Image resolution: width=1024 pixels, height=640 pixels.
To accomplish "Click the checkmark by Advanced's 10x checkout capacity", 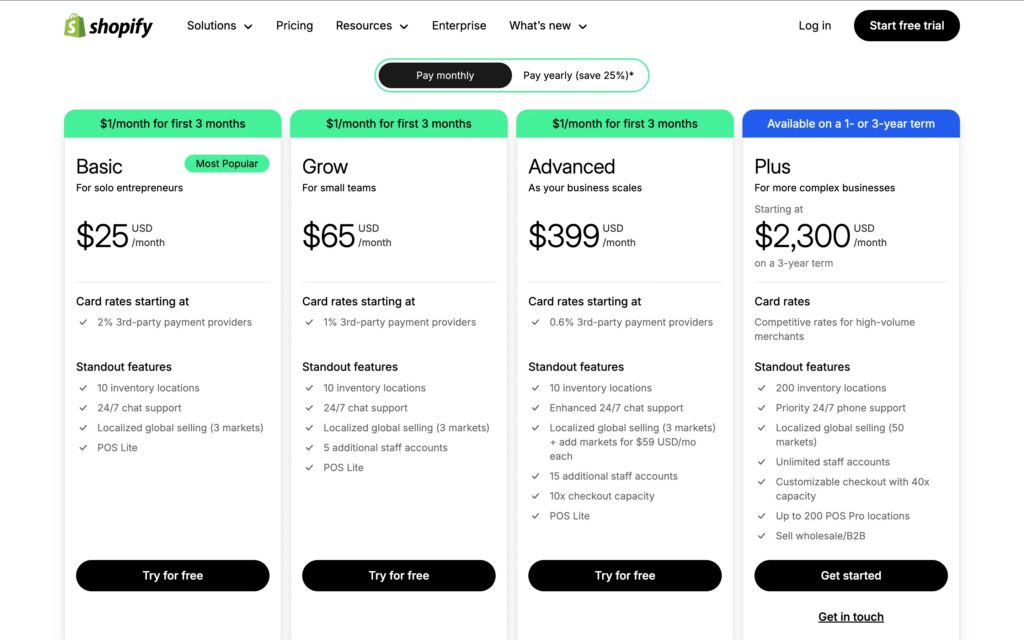I will pos(535,496).
